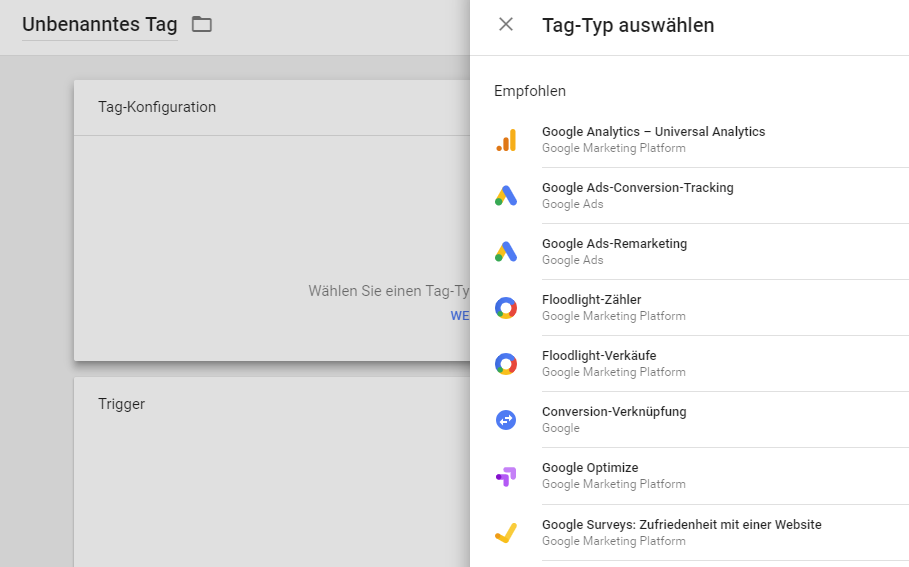Pick Floodlight-Zähler tag type
This screenshot has height=567, width=909.
(x=689, y=308)
